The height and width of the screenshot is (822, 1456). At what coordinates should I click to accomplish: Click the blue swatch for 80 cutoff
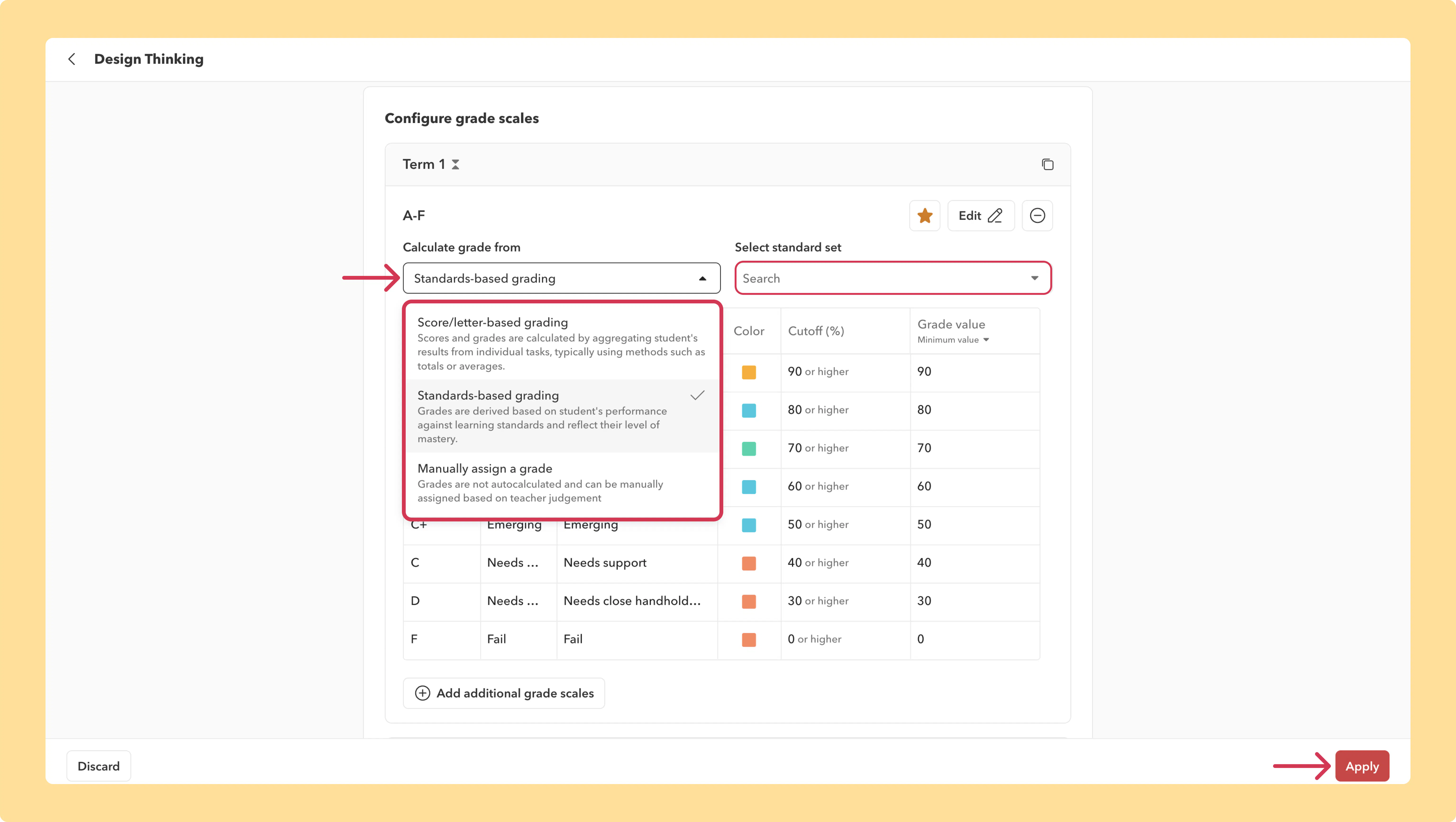pos(749,411)
